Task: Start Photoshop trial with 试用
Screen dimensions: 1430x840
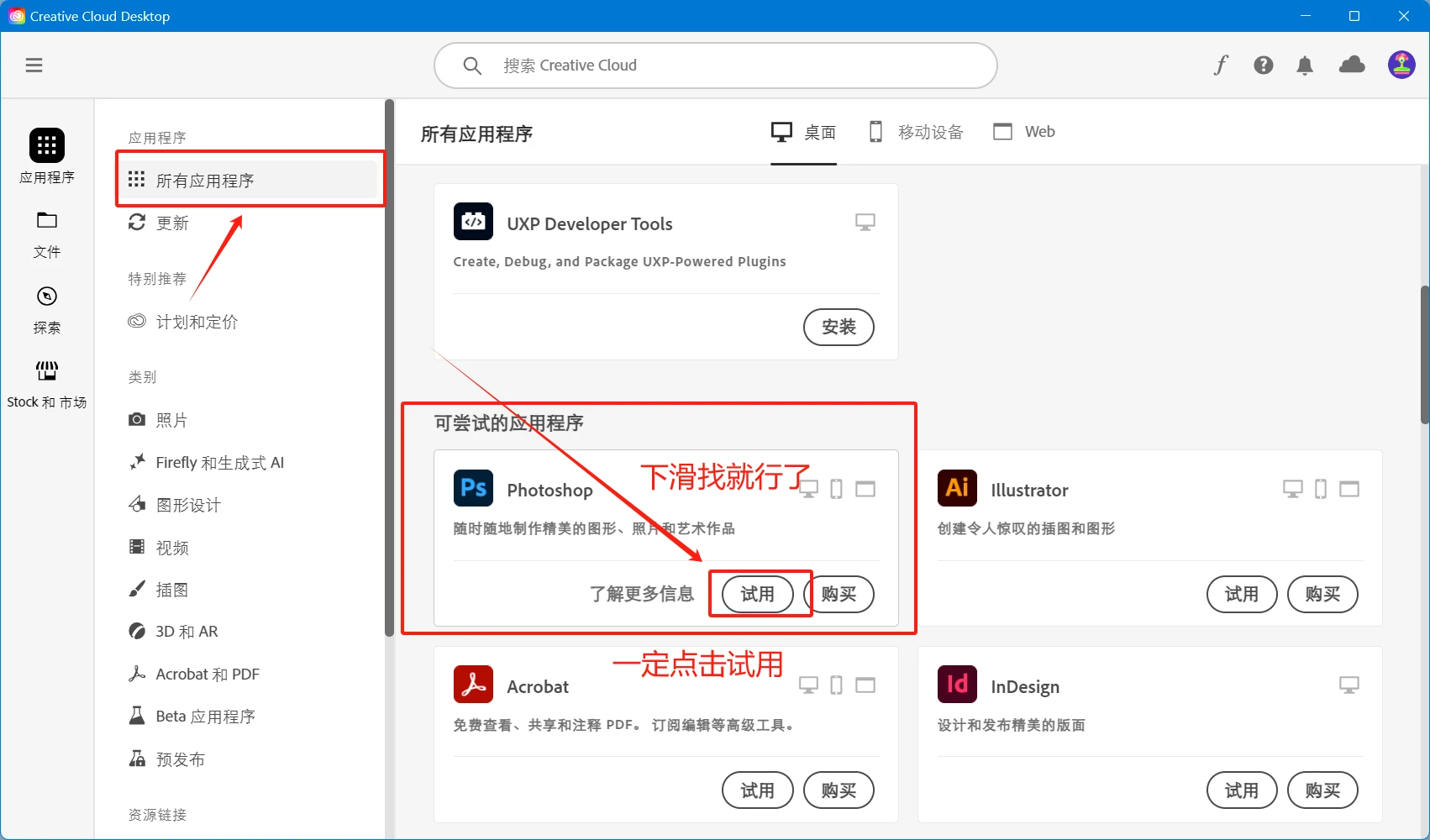Action: coord(758,594)
